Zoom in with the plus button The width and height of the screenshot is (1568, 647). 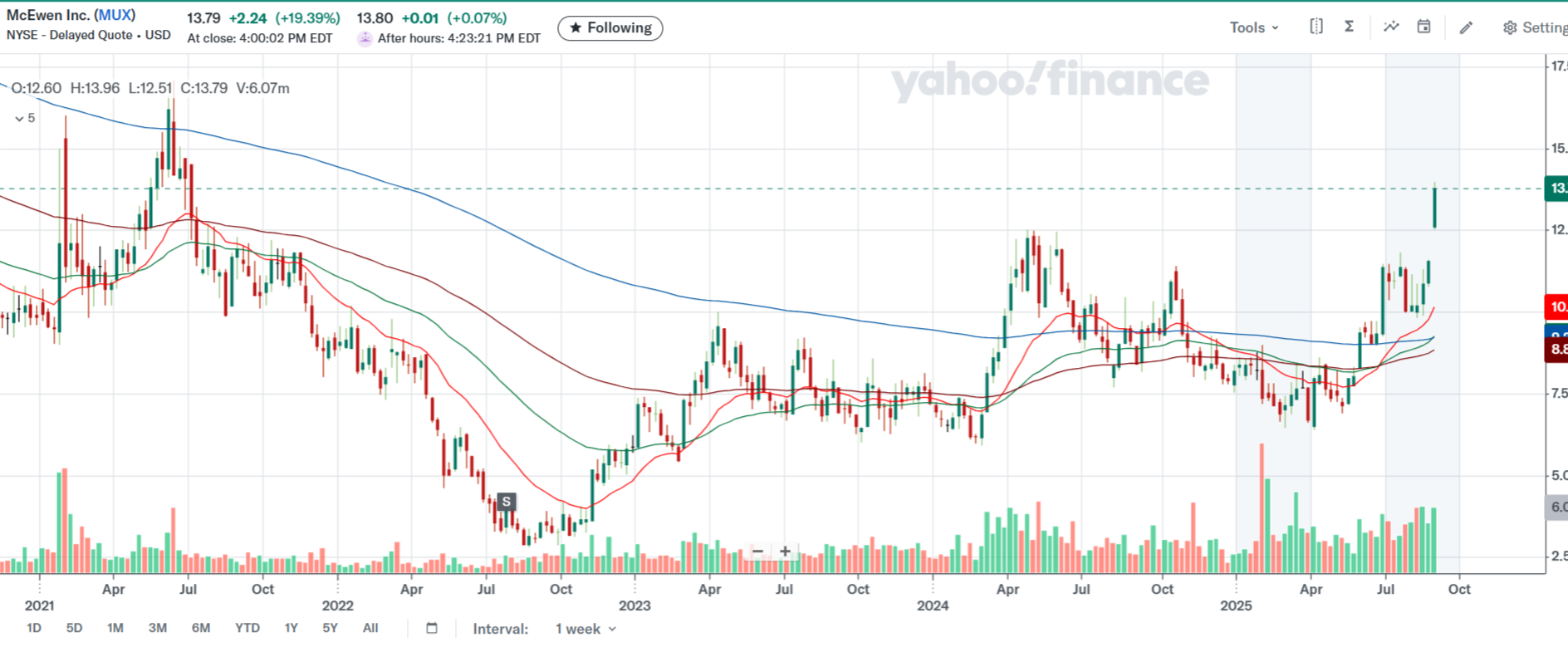tap(785, 551)
